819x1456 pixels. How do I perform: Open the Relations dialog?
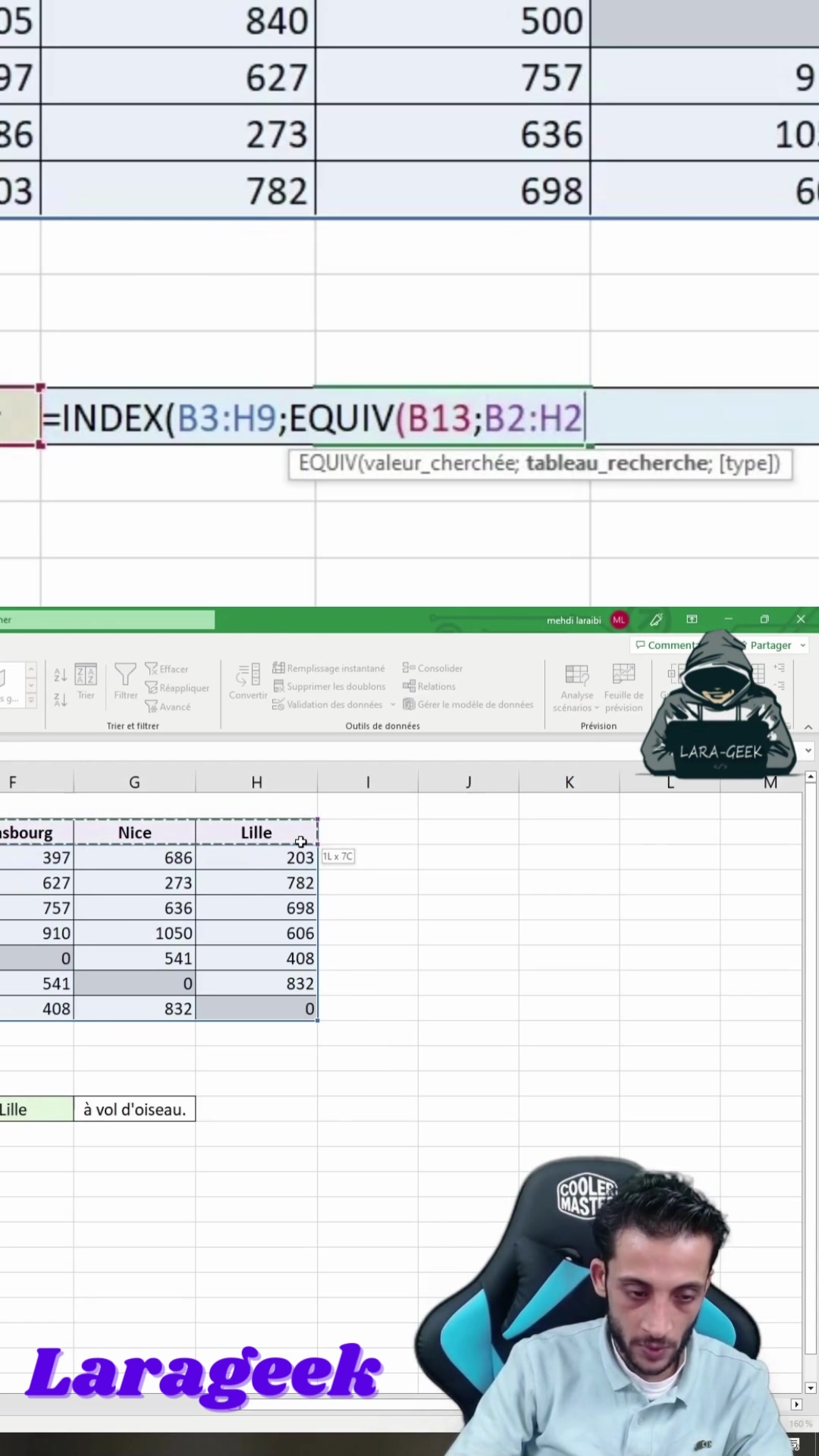point(429,686)
